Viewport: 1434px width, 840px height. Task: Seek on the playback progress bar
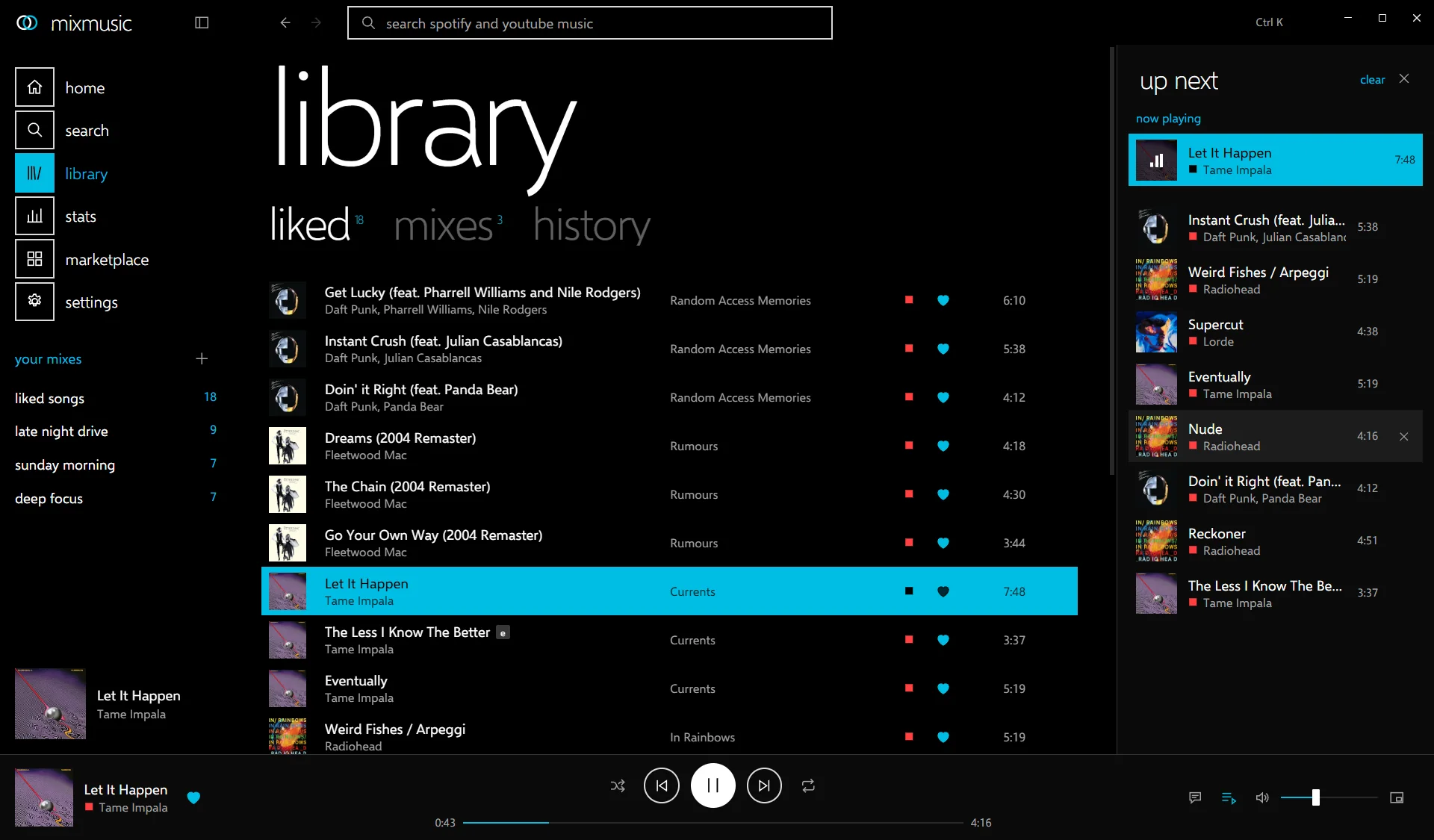coord(713,823)
